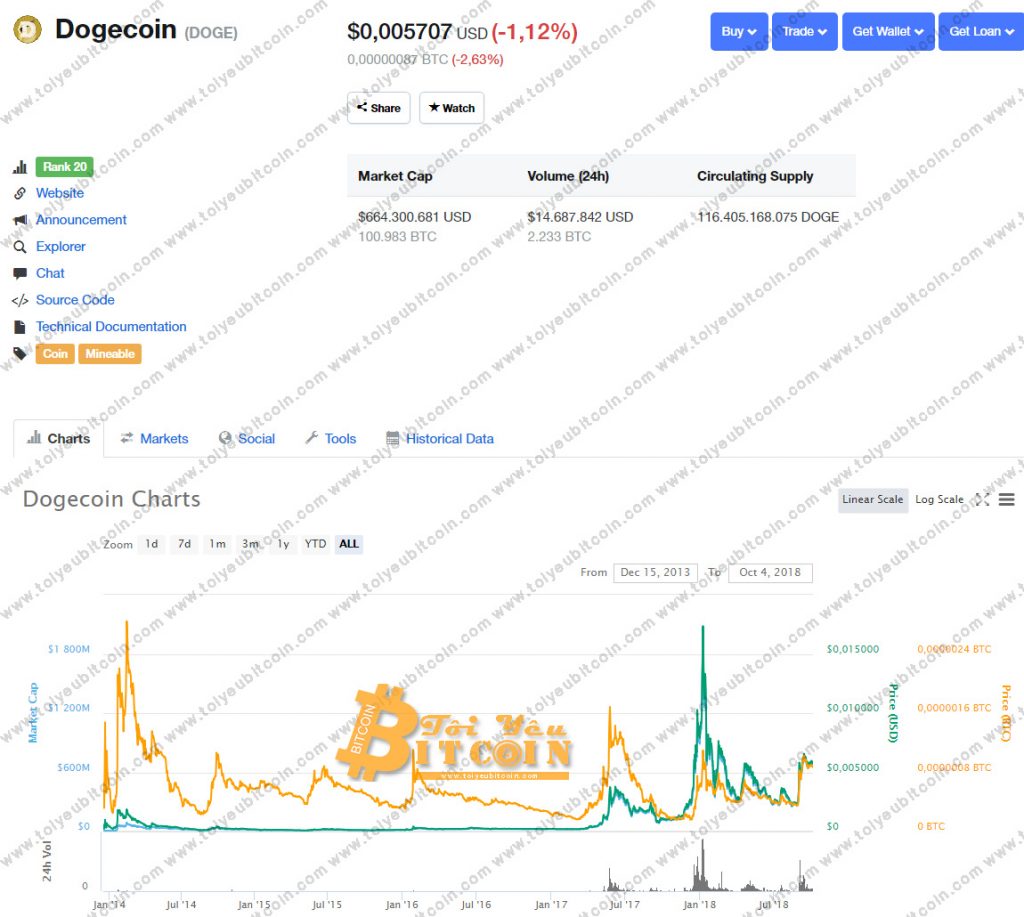Switch chart to Log Scale
The width and height of the screenshot is (1024, 917).
coord(939,500)
